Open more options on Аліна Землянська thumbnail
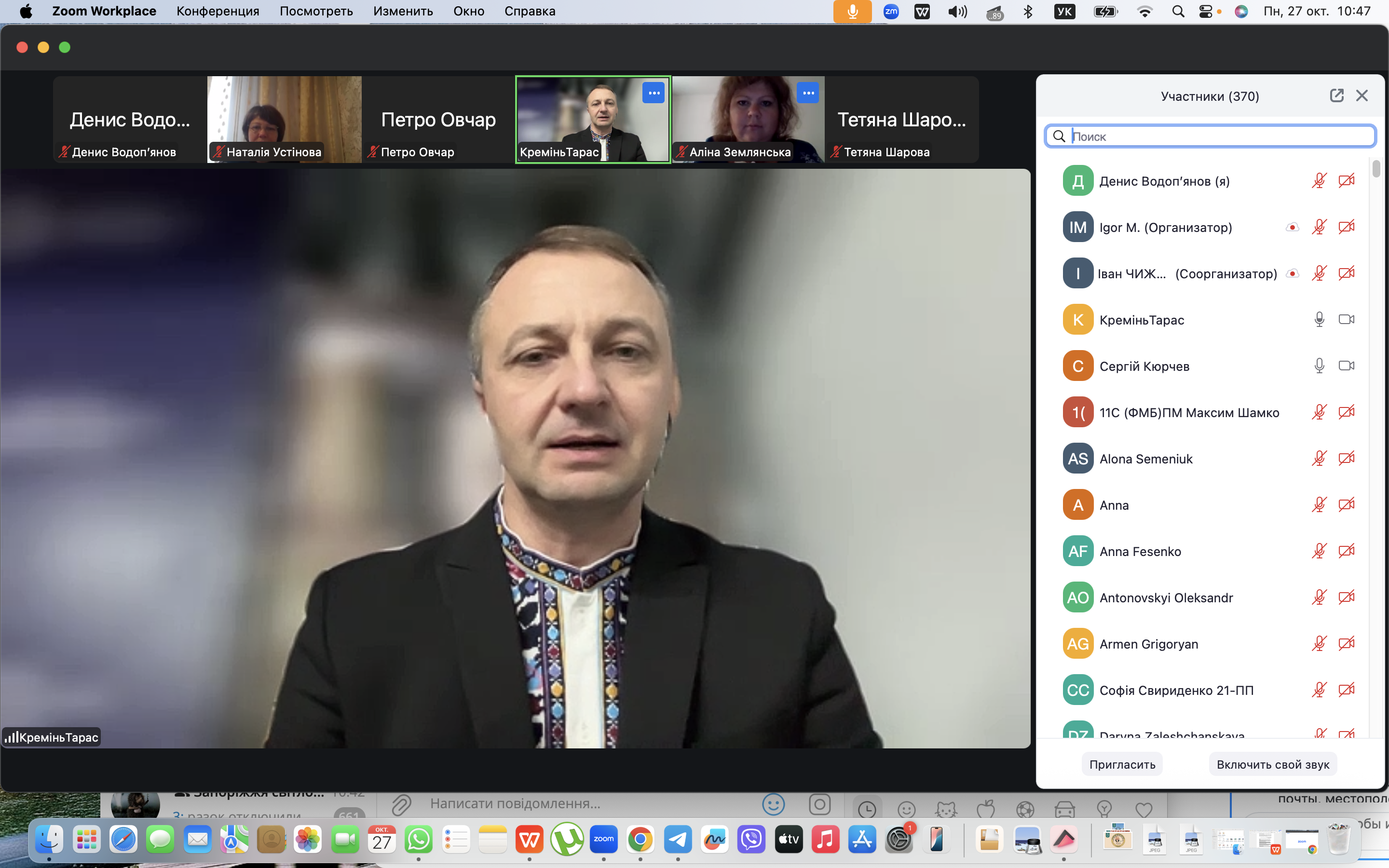Viewport: 1389px width, 868px height. 807,93
